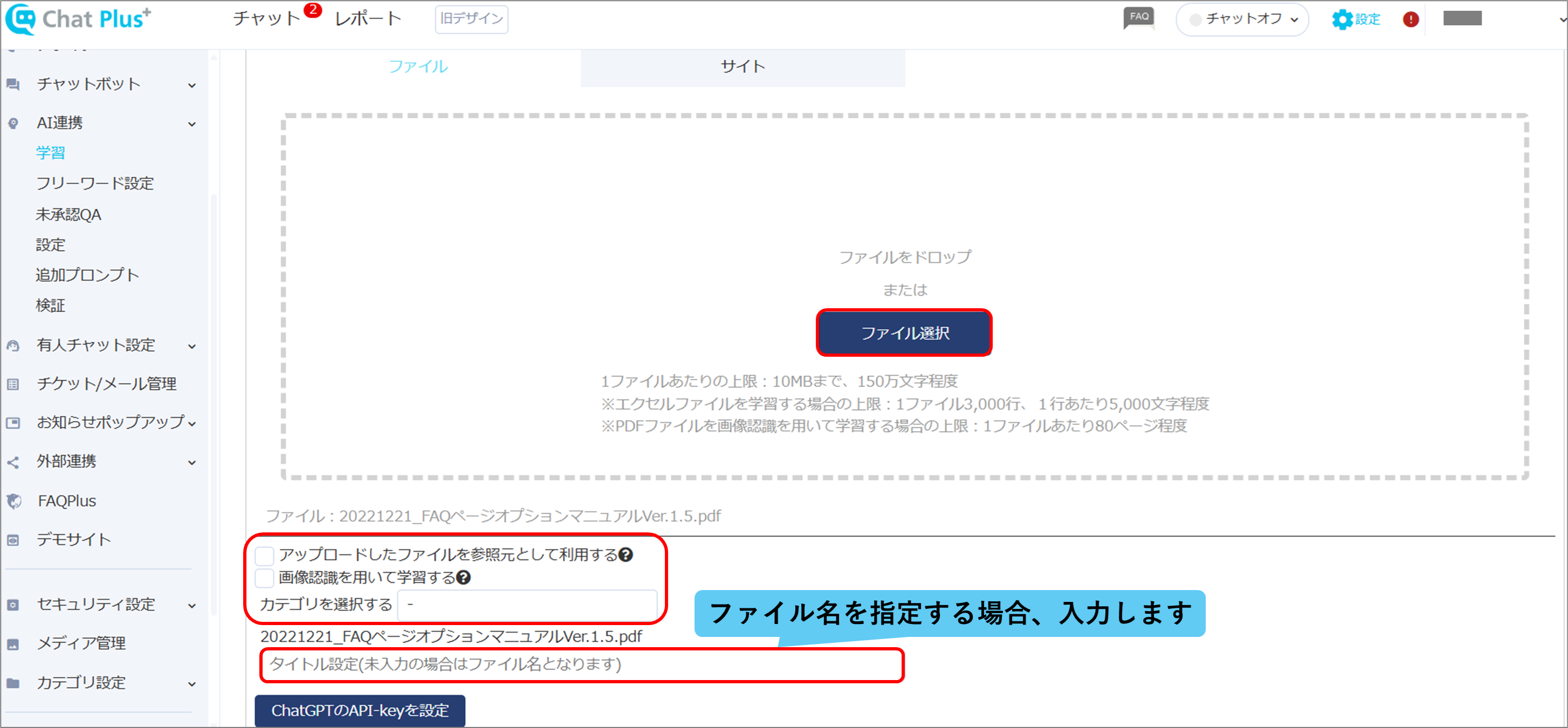Click the 外部連携 share icon
1568x728 pixels.
pos(13,462)
